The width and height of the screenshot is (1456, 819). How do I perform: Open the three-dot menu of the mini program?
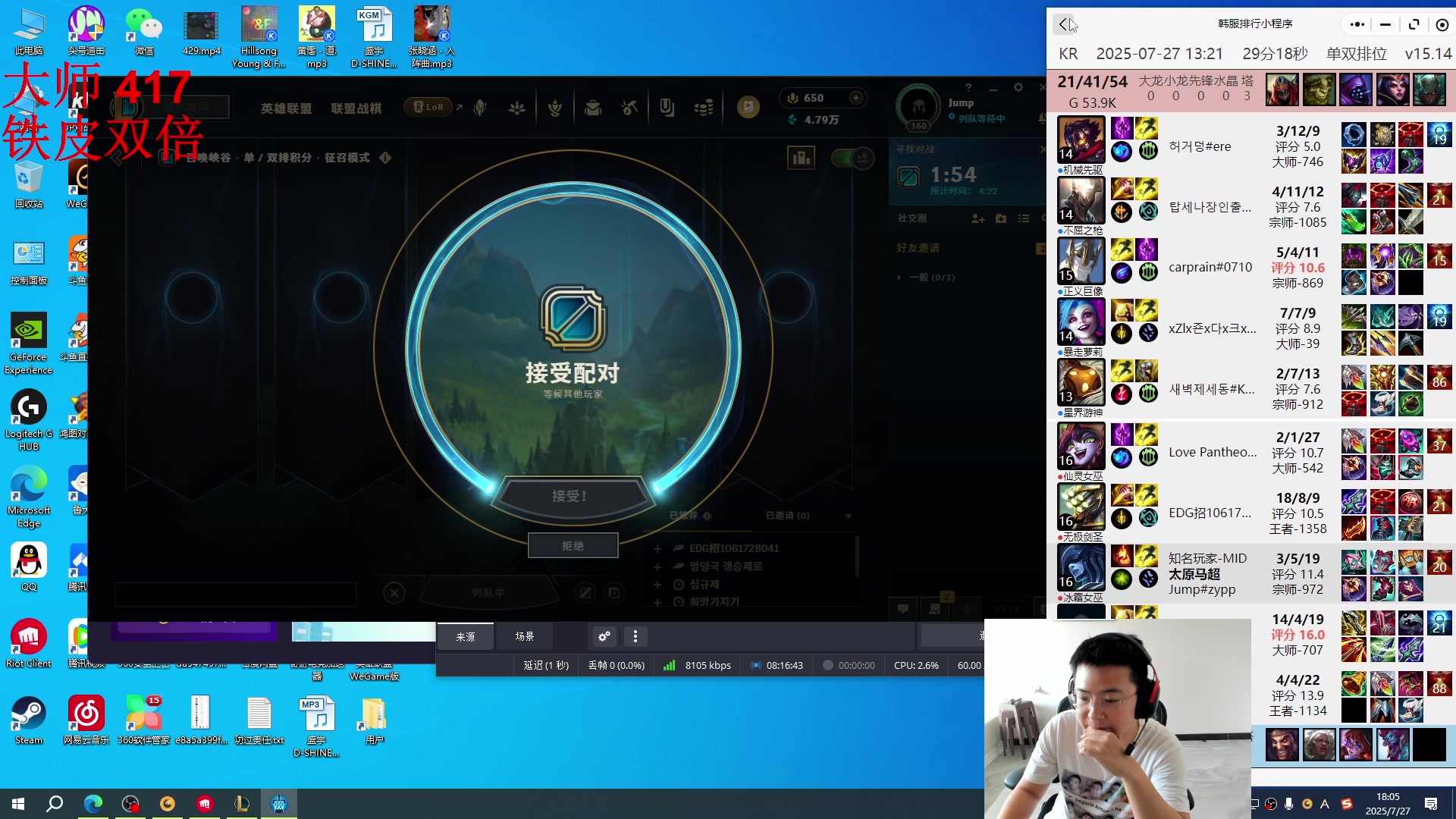(x=1357, y=24)
